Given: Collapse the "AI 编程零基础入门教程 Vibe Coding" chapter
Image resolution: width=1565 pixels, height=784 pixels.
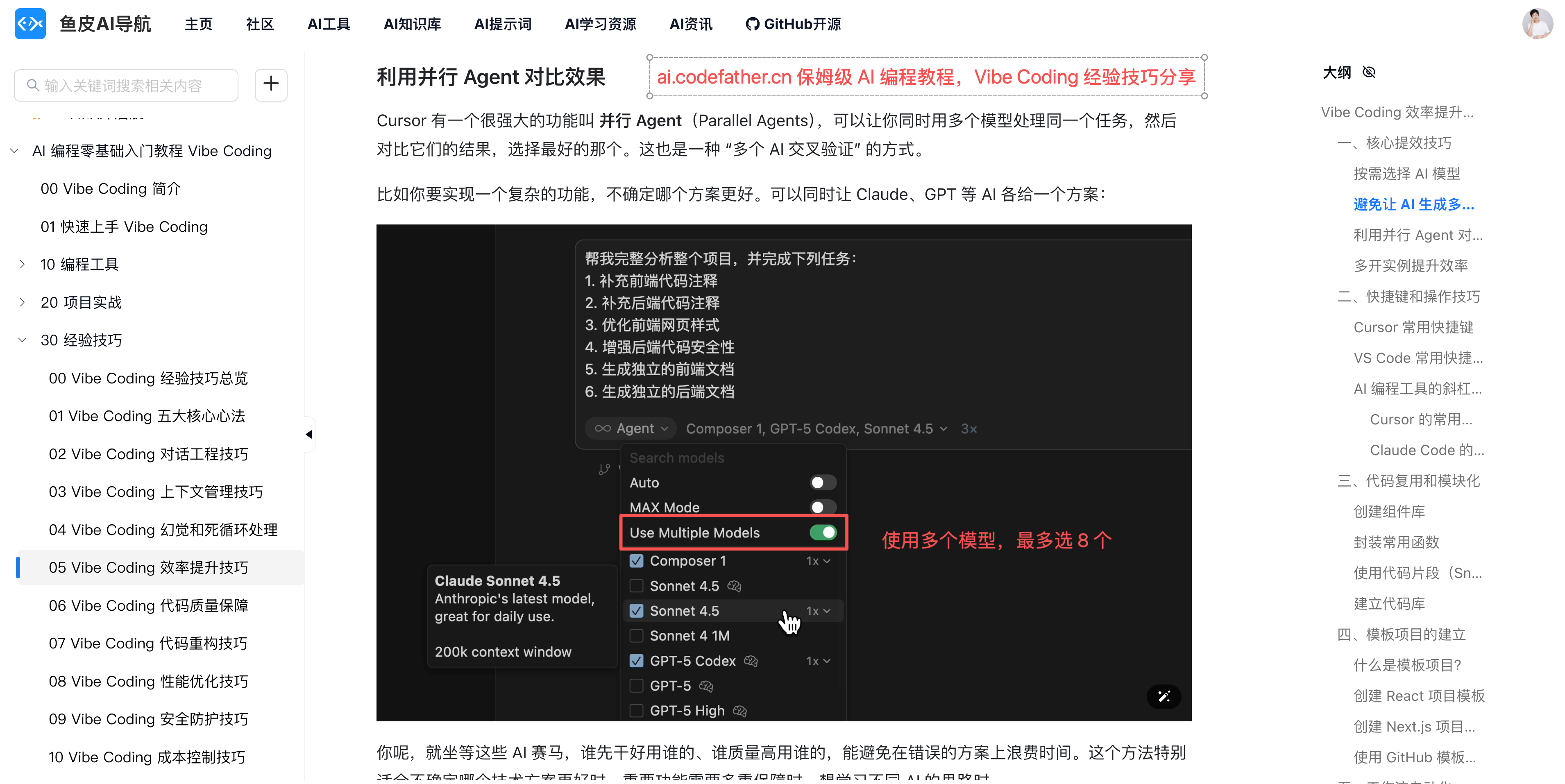Looking at the screenshot, I should (14, 151).
